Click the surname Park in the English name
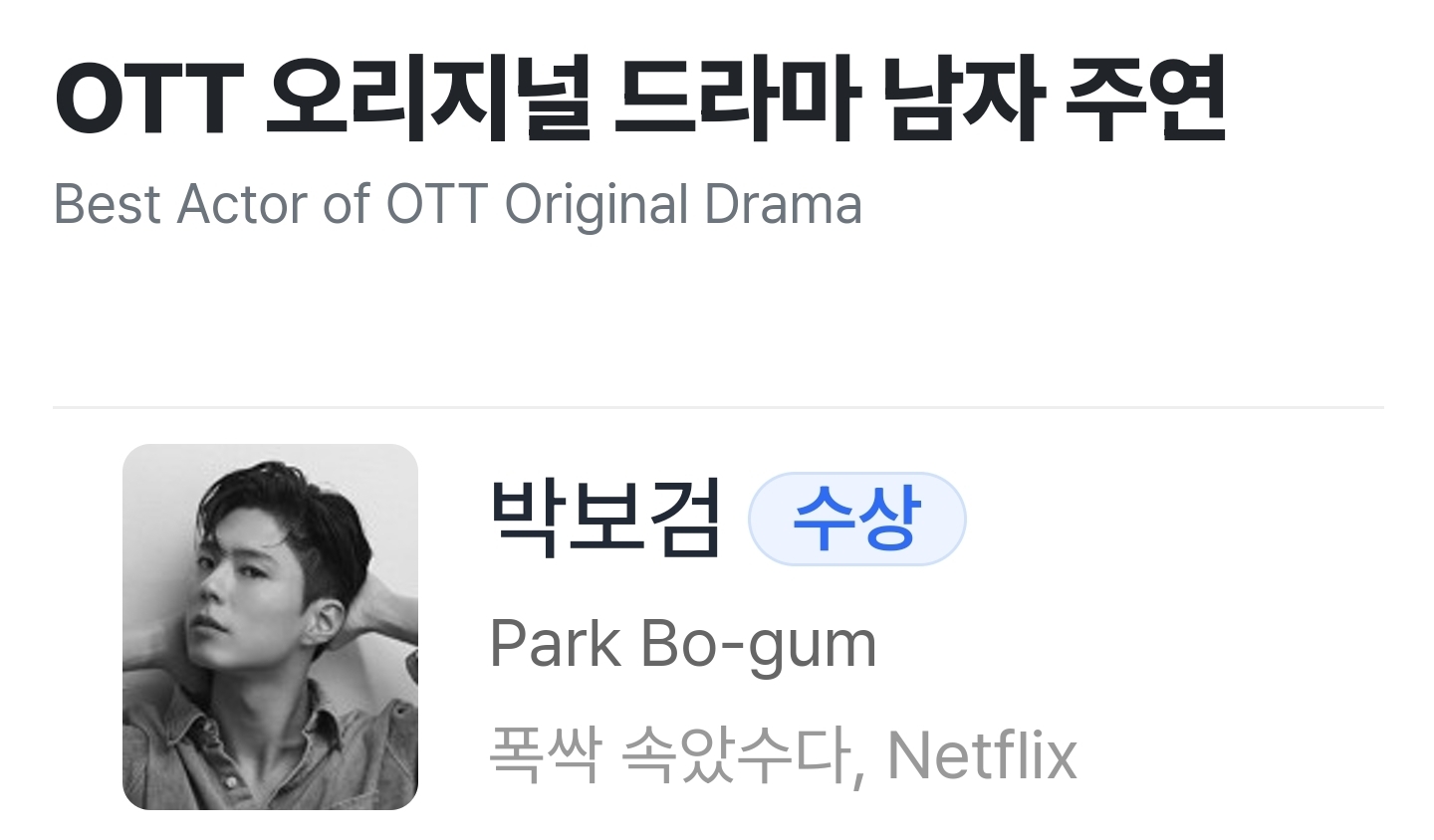This screenshot has height=840, width=1434. (x=555, y=643)
